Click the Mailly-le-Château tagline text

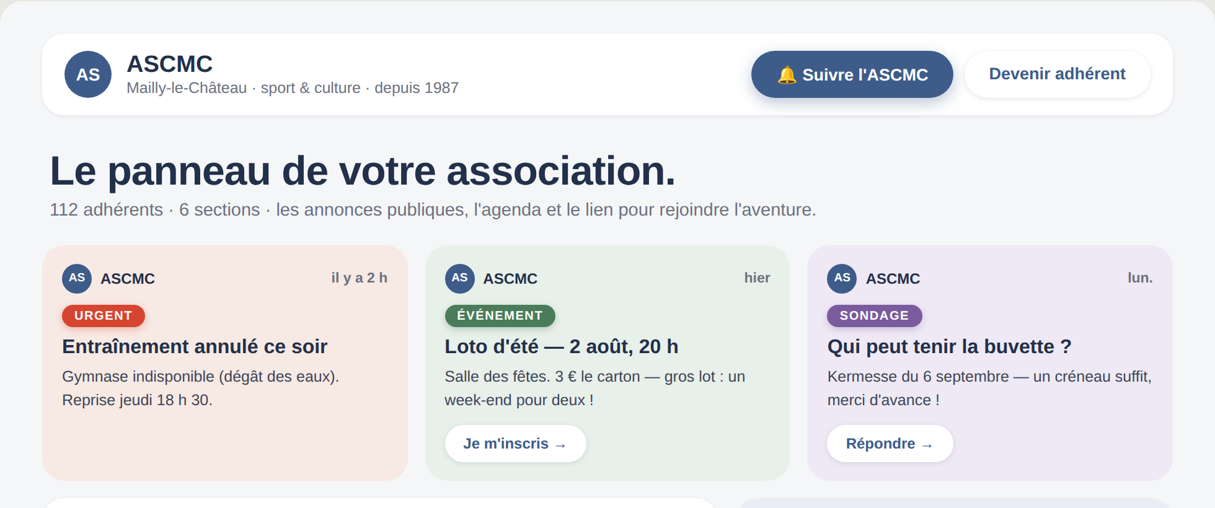pos(292,88)
